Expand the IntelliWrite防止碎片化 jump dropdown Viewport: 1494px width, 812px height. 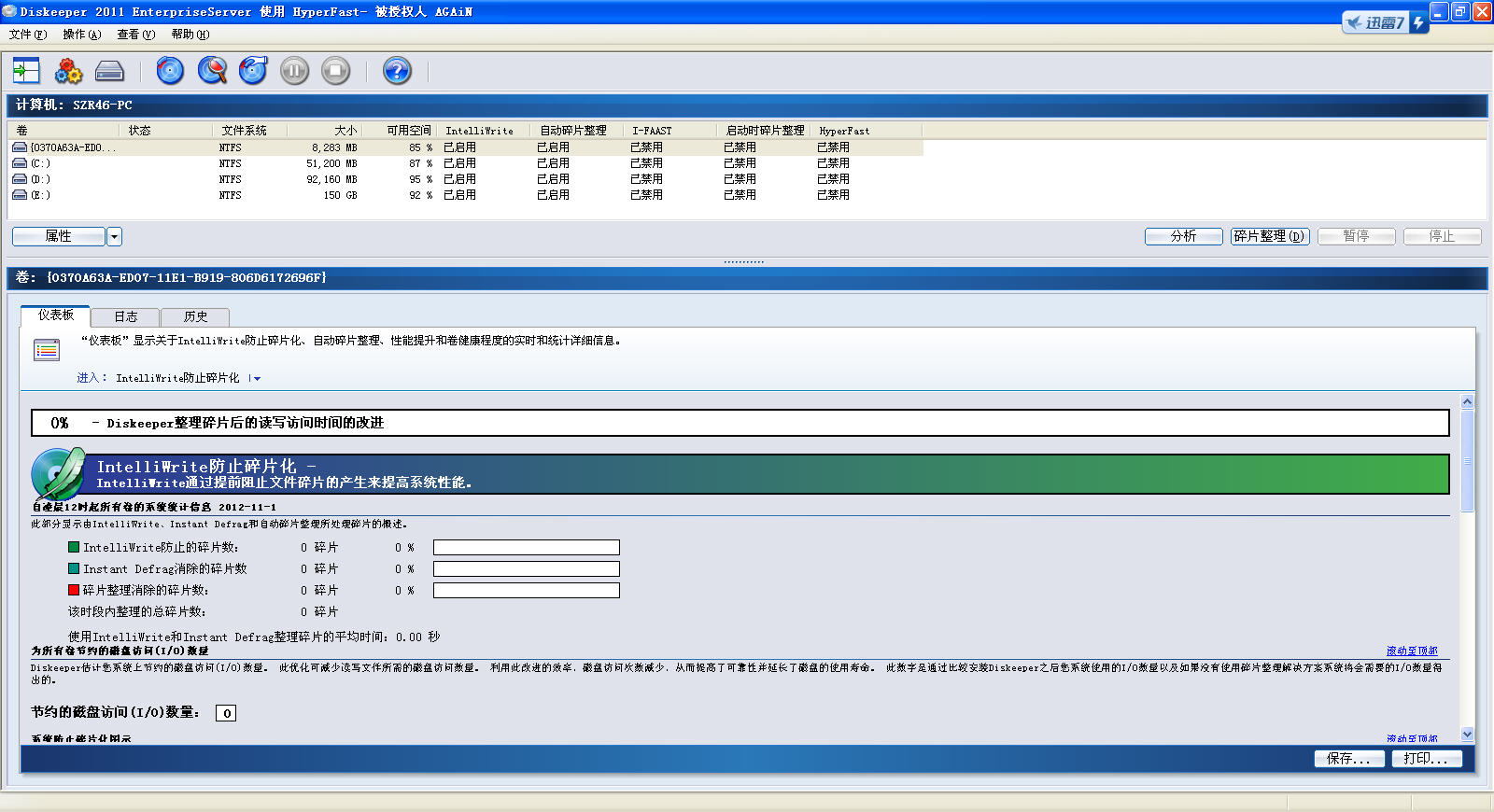click(x=255, y=378)
